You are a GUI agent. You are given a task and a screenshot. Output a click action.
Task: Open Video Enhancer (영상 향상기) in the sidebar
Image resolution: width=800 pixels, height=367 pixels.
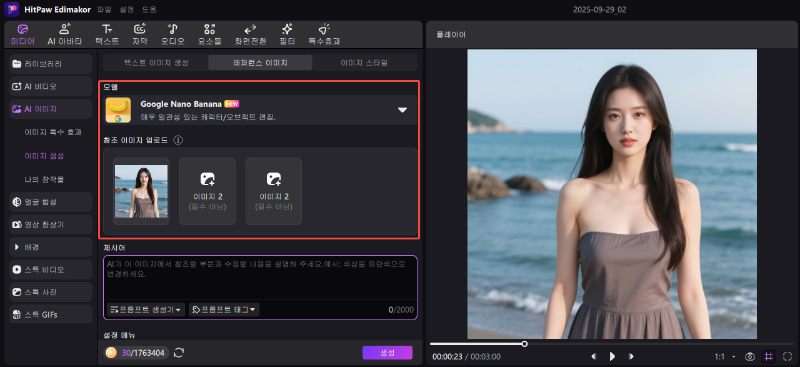pos(51,224)
